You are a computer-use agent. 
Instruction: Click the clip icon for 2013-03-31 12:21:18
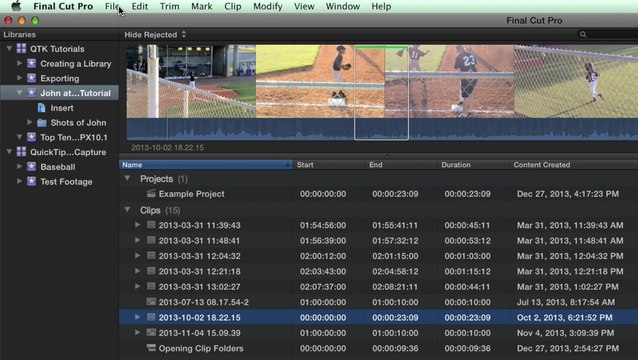coord(151,271)
